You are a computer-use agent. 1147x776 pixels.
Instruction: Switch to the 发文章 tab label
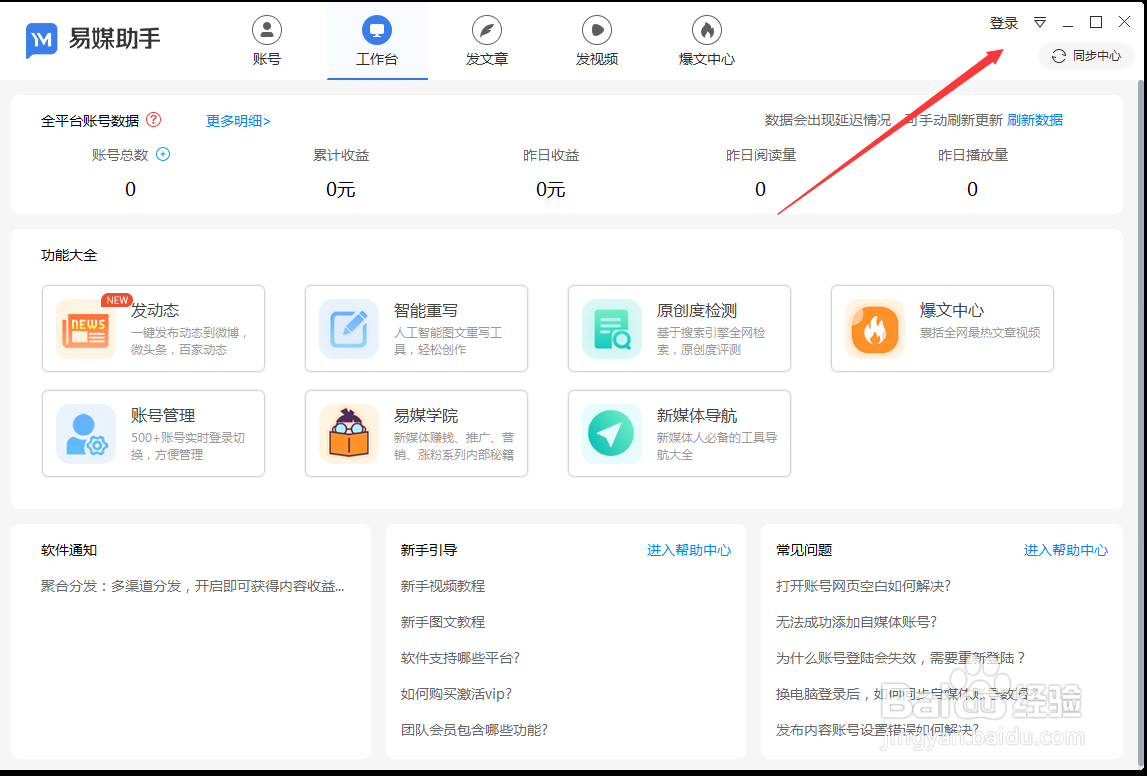pos(486,59)
